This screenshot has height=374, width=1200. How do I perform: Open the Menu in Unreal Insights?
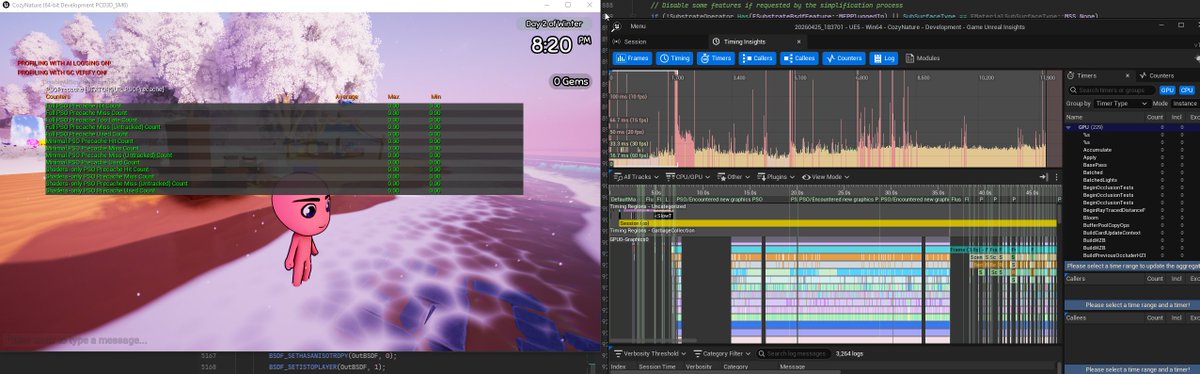638,27
